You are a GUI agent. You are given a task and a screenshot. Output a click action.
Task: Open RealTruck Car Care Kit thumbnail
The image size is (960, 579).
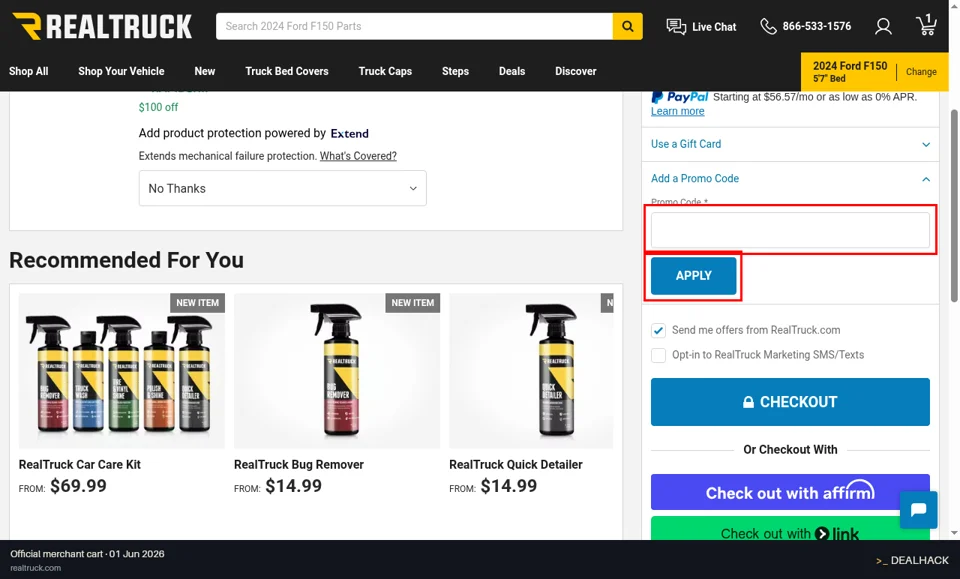[122, 371]
